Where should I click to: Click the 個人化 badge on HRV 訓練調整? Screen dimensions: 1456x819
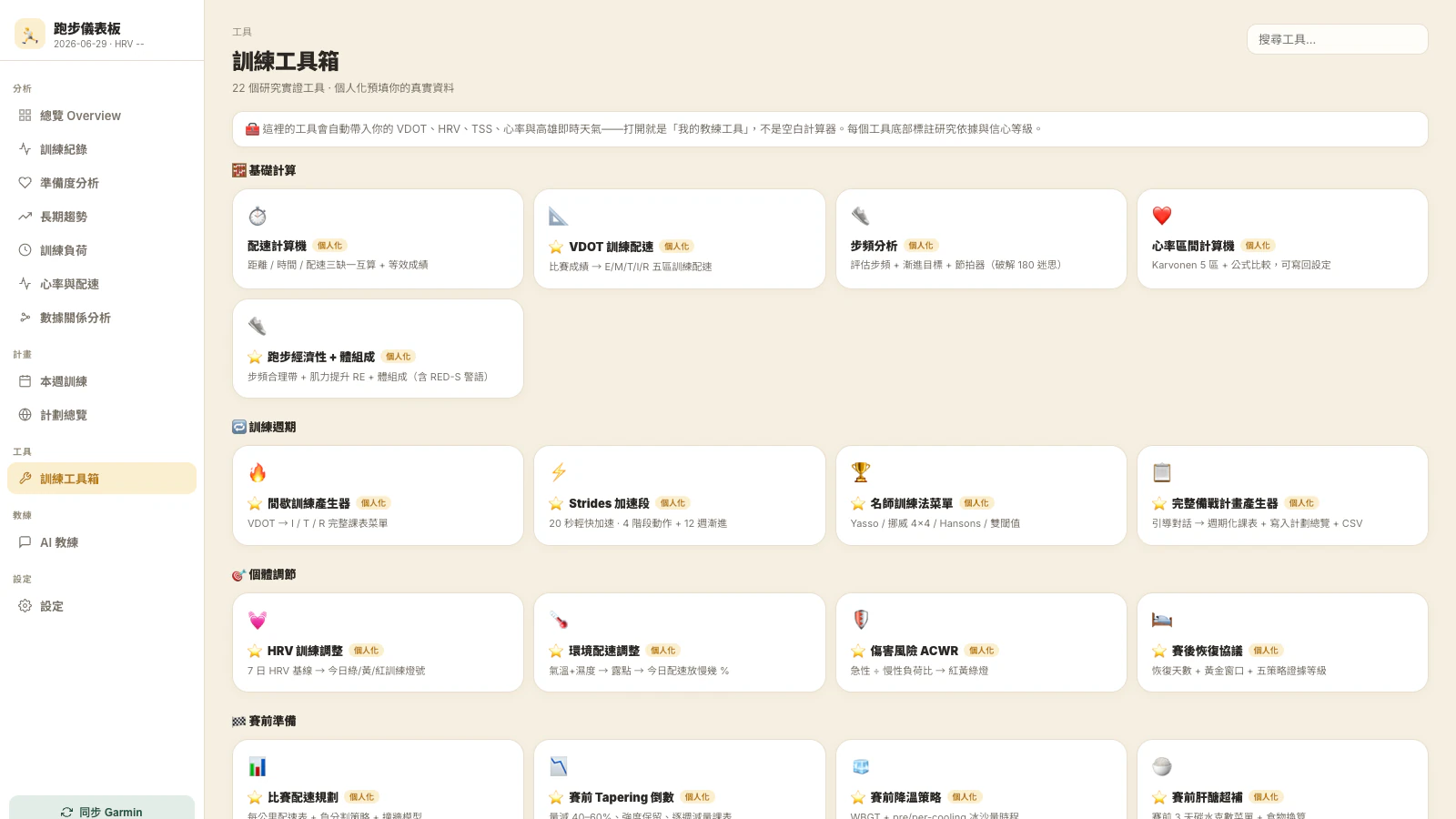click(x=367, y=651)
